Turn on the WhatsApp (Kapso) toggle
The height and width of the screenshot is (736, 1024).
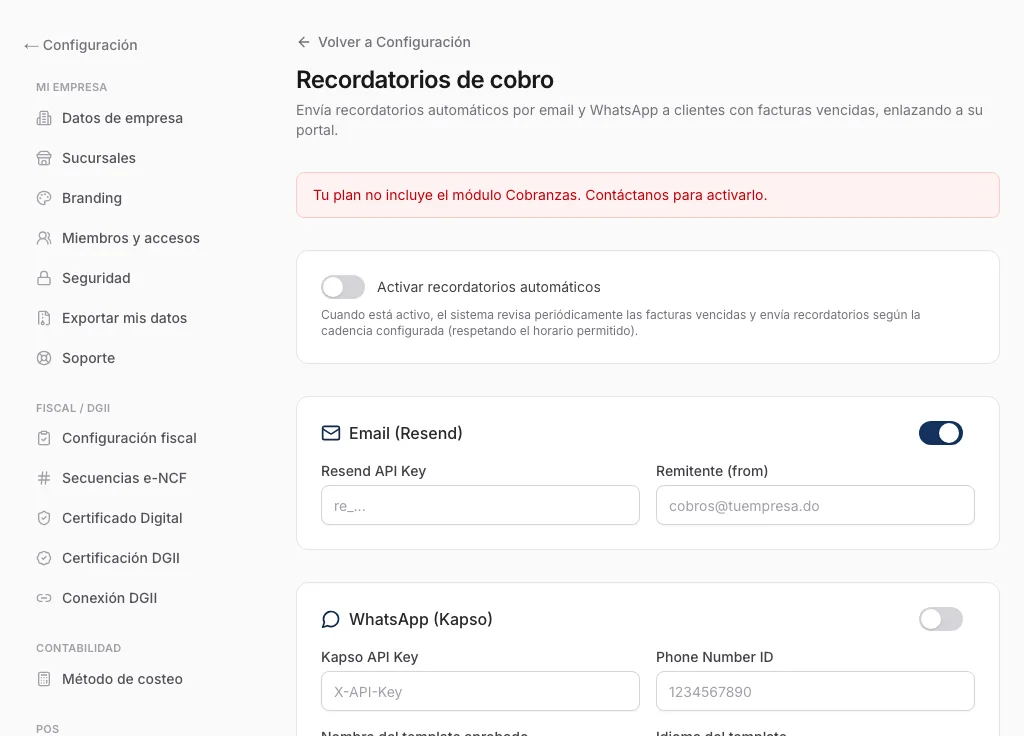point(940,619)
